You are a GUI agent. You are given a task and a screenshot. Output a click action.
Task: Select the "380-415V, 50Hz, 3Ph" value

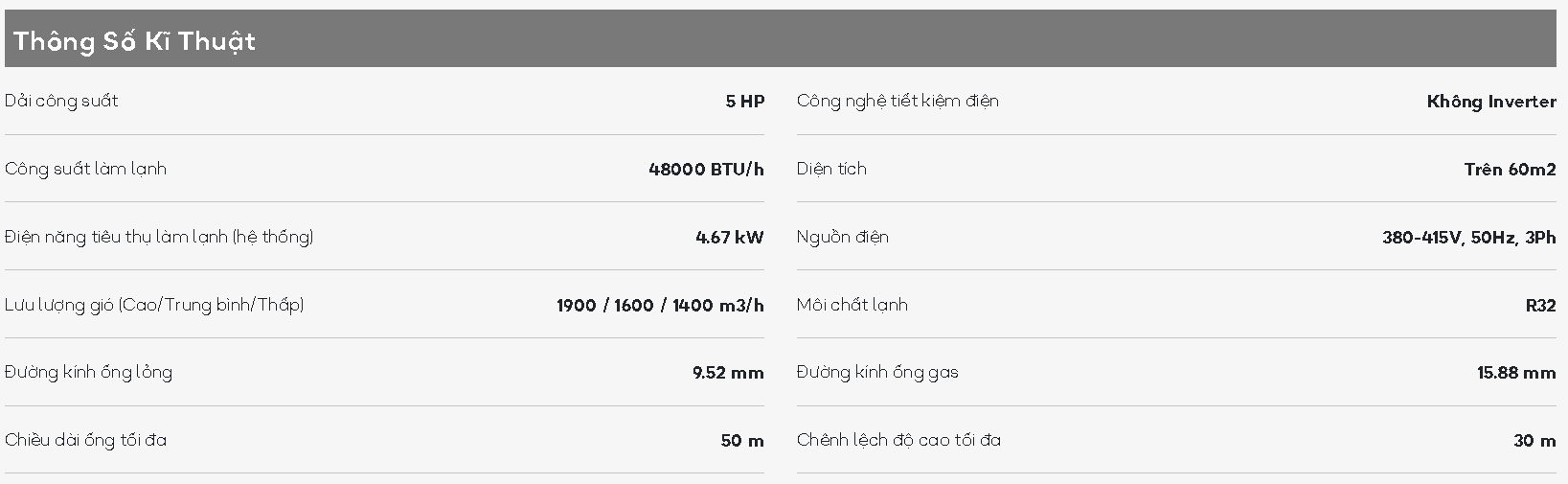pos(1468,238)
